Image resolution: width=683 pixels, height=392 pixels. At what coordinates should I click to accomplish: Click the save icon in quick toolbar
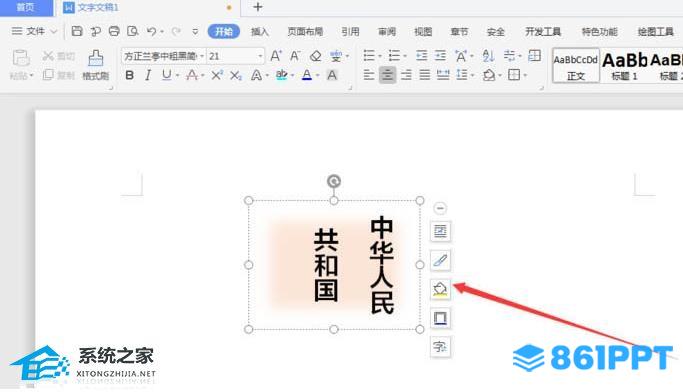(77, 31)
